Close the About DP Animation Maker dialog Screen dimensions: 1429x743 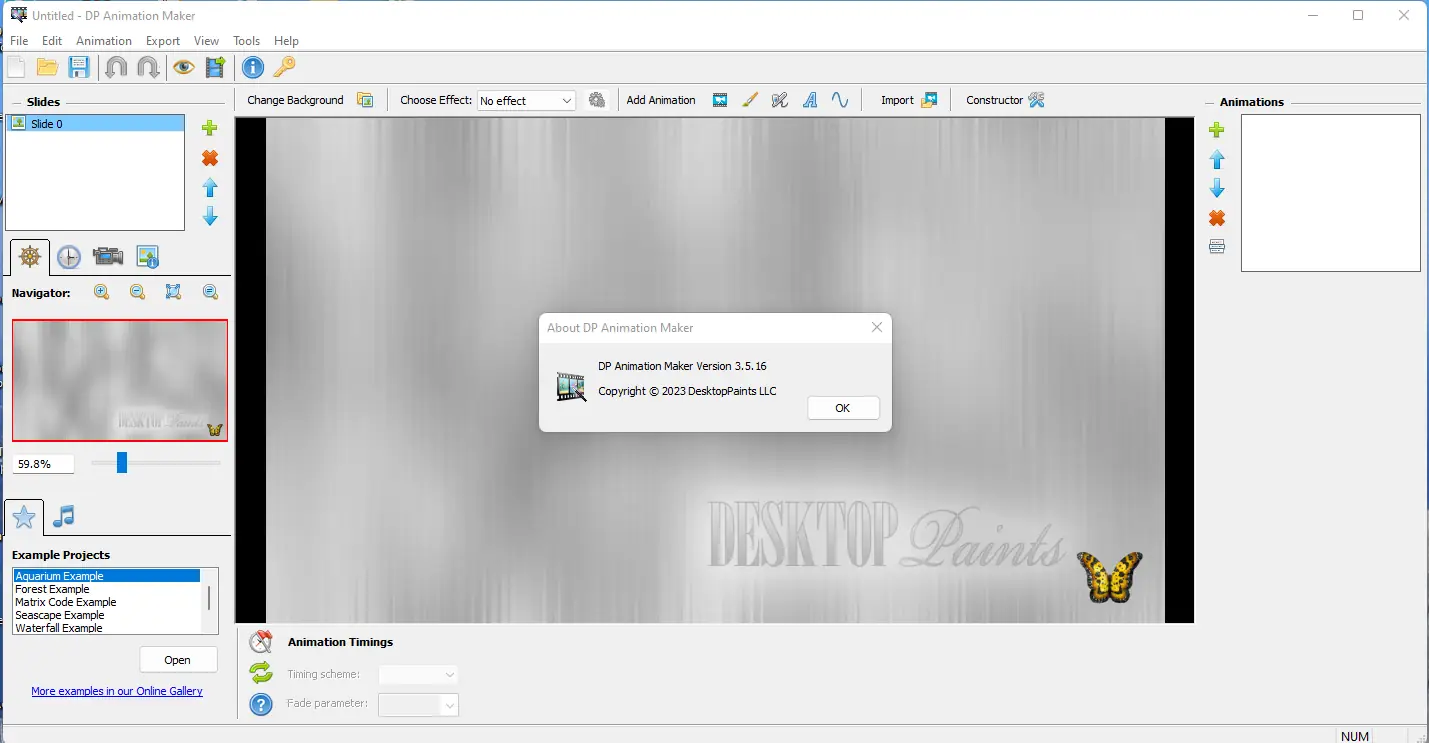[x=877, y=327]
